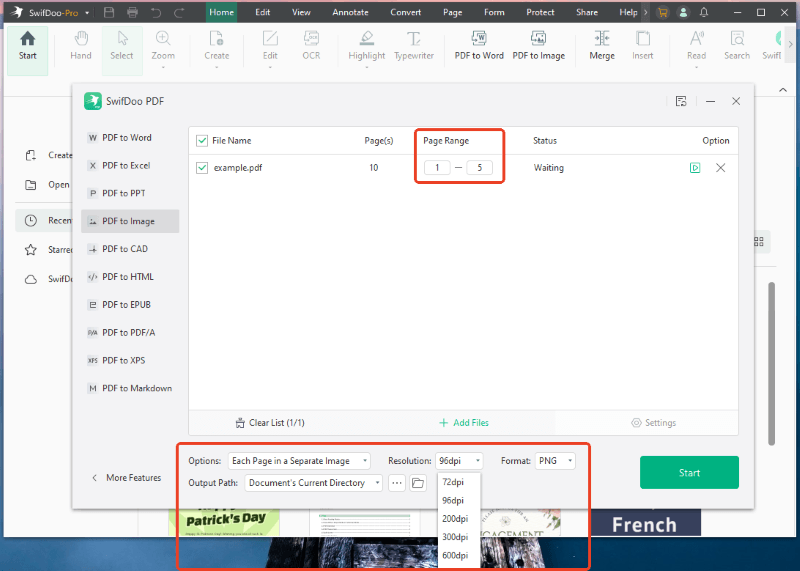
Task: Click the print icon in the title bar
Action: click(x=132, y=12)
